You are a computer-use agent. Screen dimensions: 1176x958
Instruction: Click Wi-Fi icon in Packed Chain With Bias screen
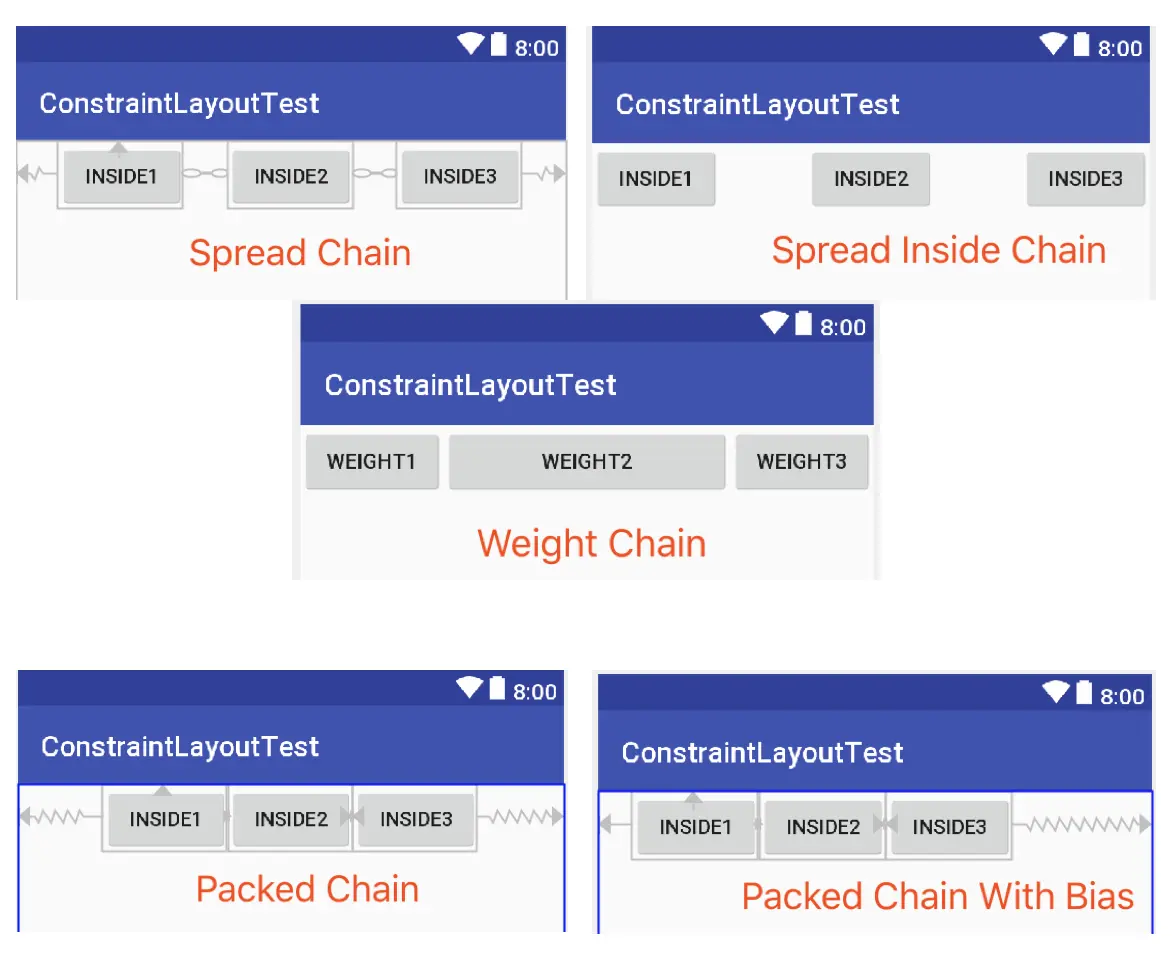(x=1056, y=692)
